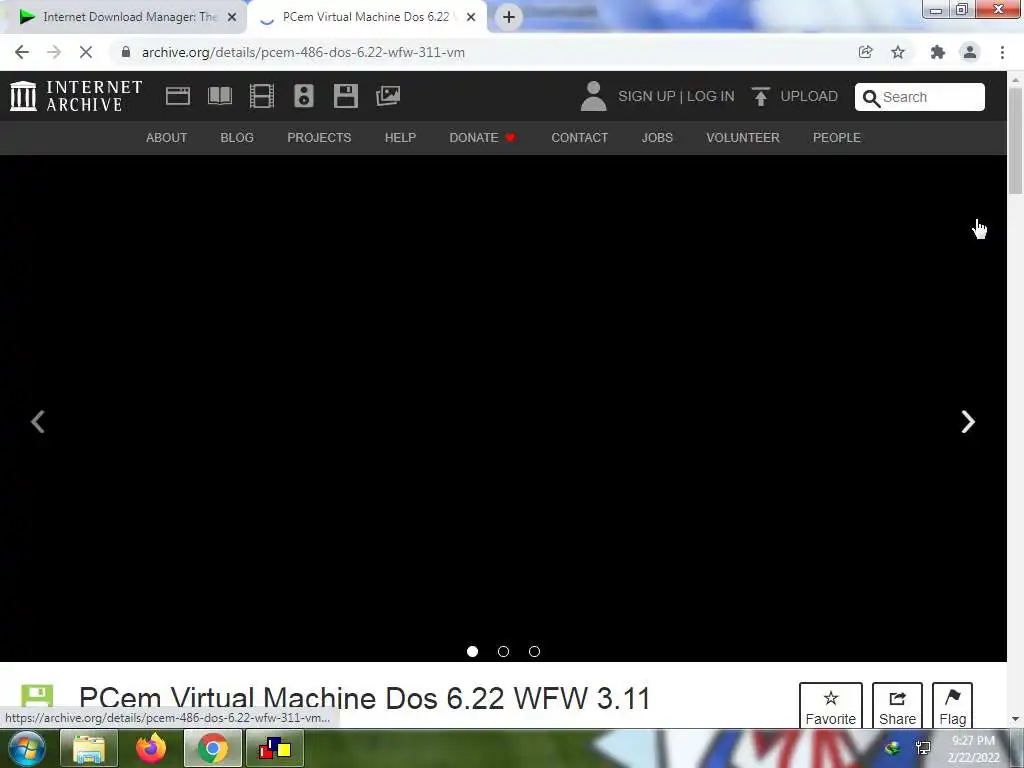Click the Flag button
Image resolution: width=1024 pixels, height=768 pixels.
(952, 705)
